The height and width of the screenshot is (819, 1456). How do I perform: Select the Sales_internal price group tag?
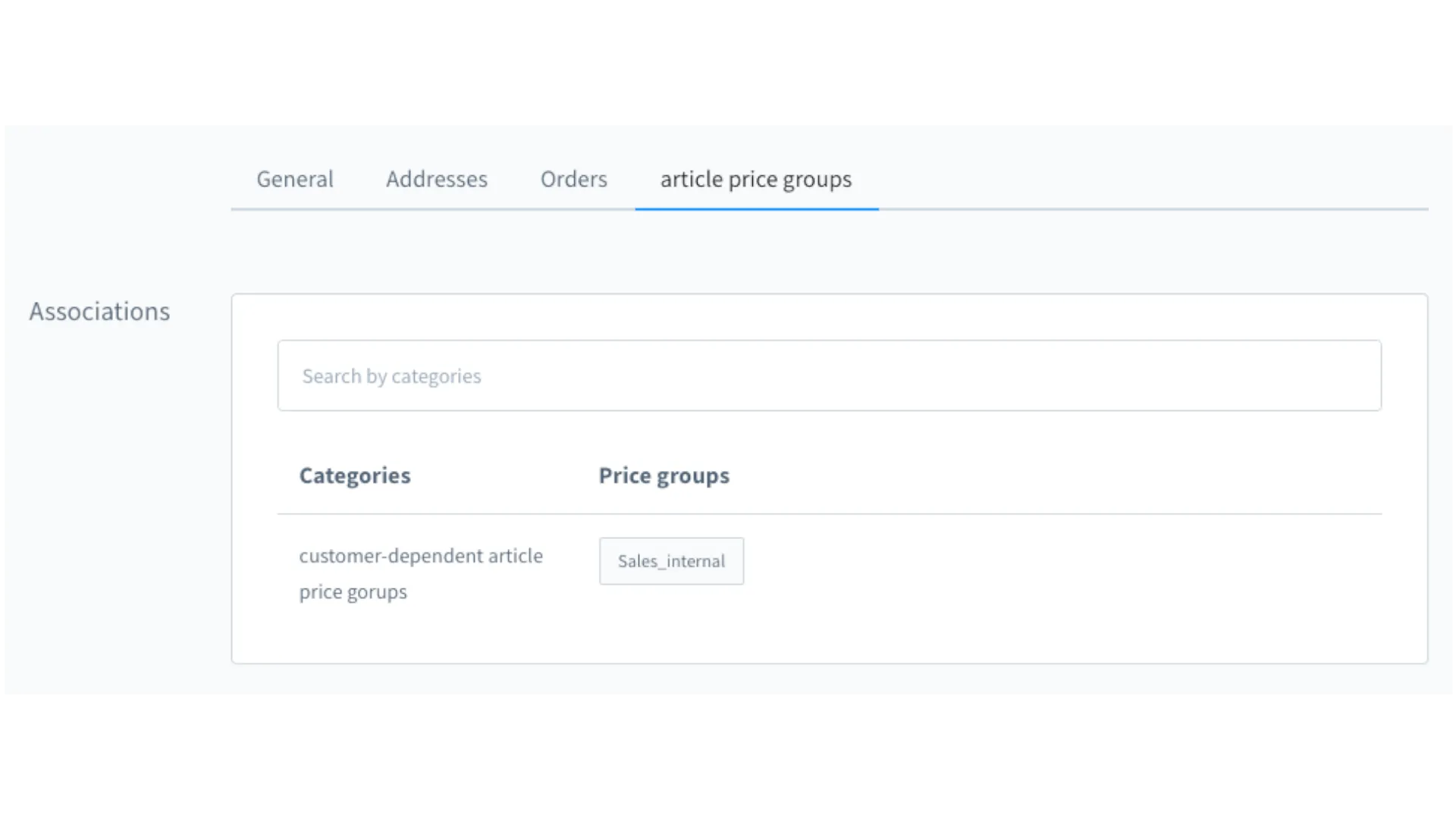point(671,561)
